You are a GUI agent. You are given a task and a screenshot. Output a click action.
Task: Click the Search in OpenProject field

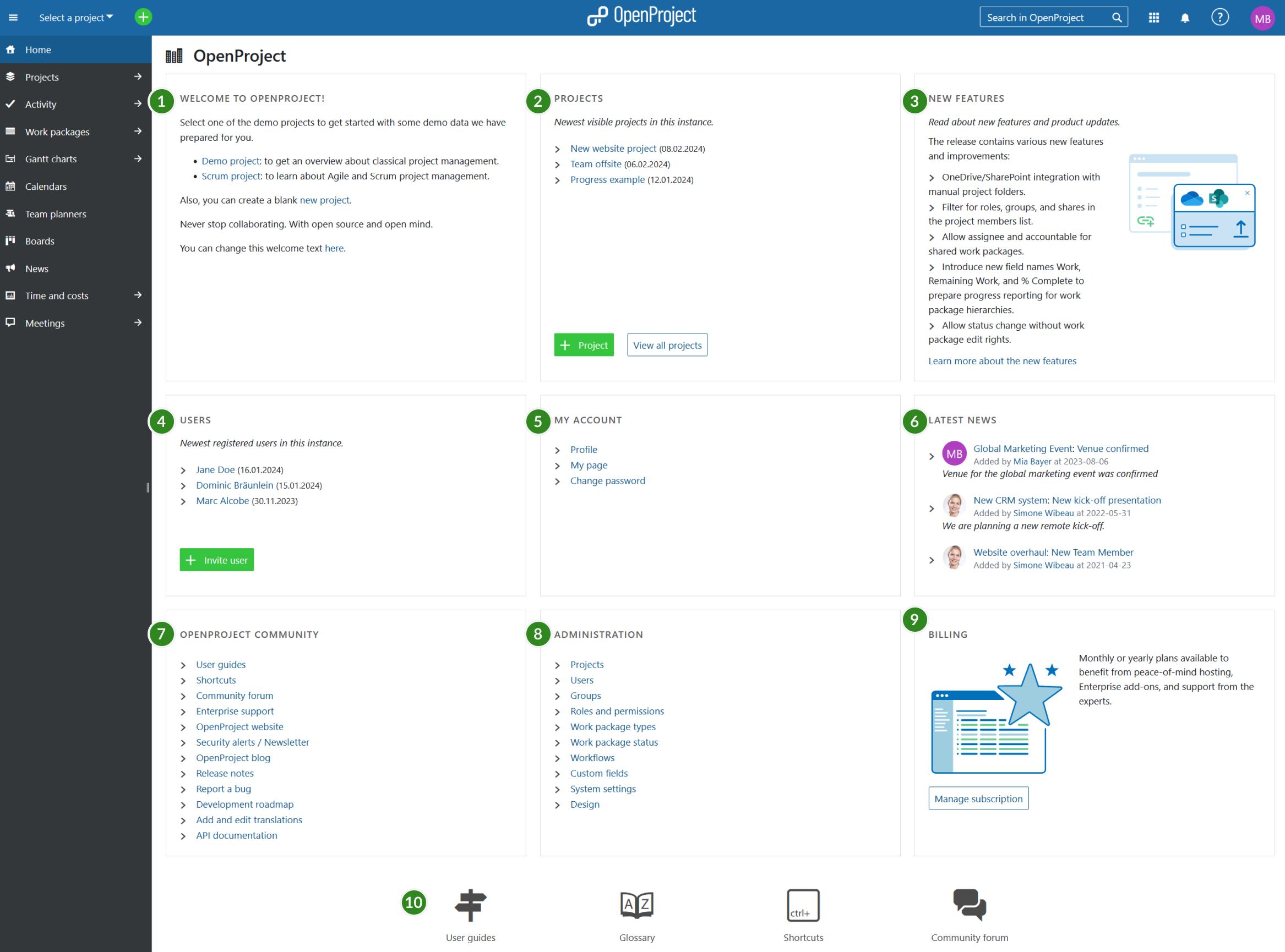click(1046, 18)
